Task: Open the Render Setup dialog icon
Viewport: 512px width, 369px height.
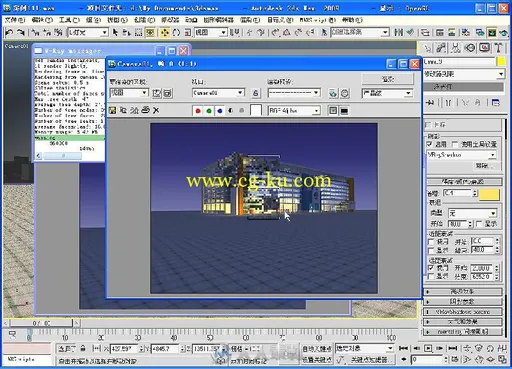Action: pos(480,32)
